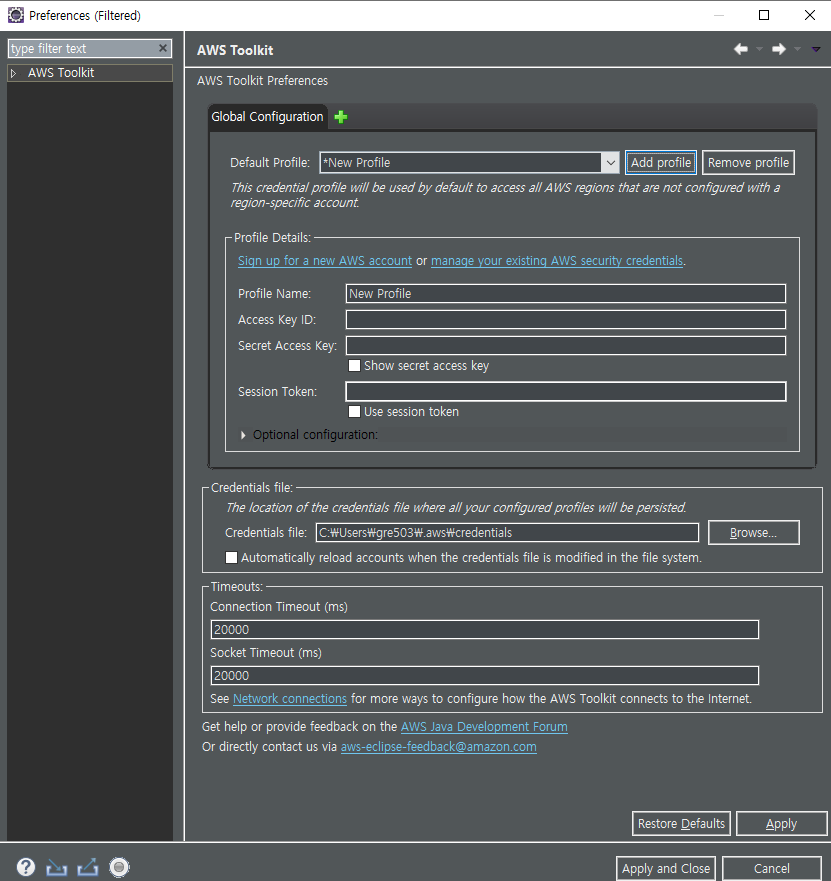Image resolution: width=831 pixels, height=881 pixels.
Task: Click the Profile Name field
Action: tap(566, 293)
